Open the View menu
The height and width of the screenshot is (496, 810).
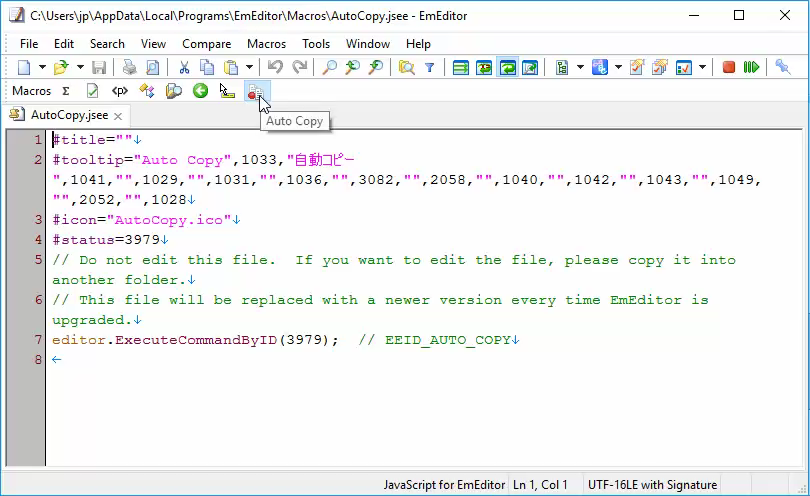[x=153, y=44]
